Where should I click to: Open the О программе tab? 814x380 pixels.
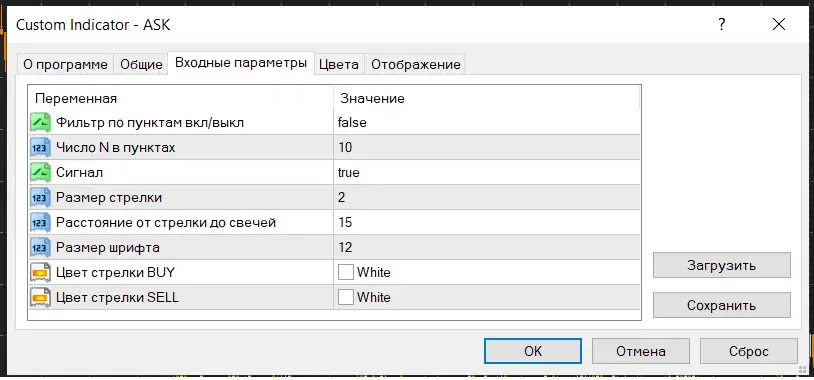[65, 64]
